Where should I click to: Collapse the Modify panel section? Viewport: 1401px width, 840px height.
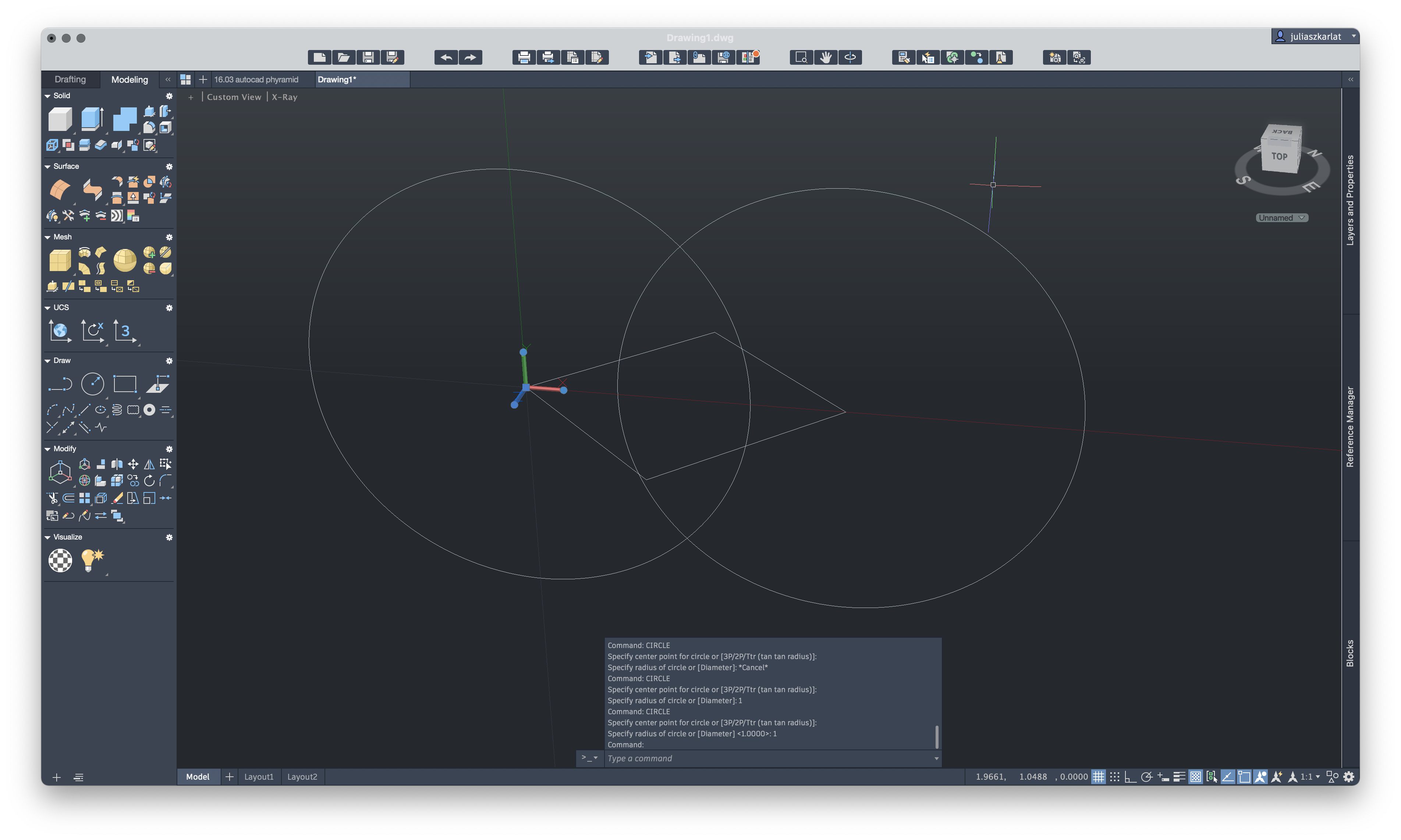coord(47,449)
